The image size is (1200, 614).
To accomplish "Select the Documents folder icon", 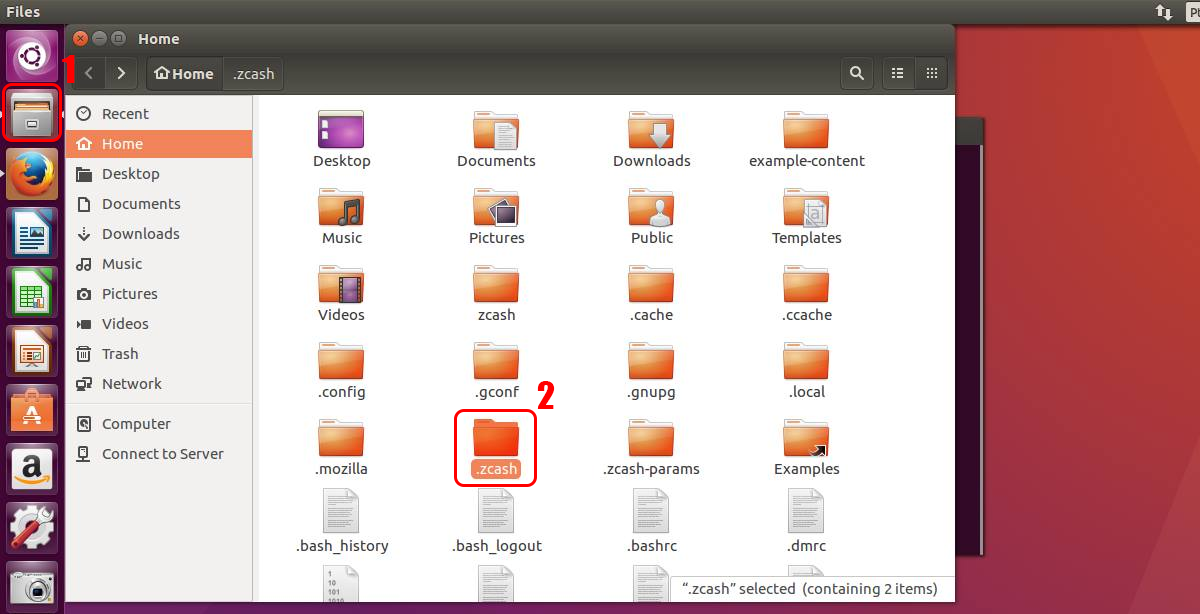I will click(x=496, y=140).
